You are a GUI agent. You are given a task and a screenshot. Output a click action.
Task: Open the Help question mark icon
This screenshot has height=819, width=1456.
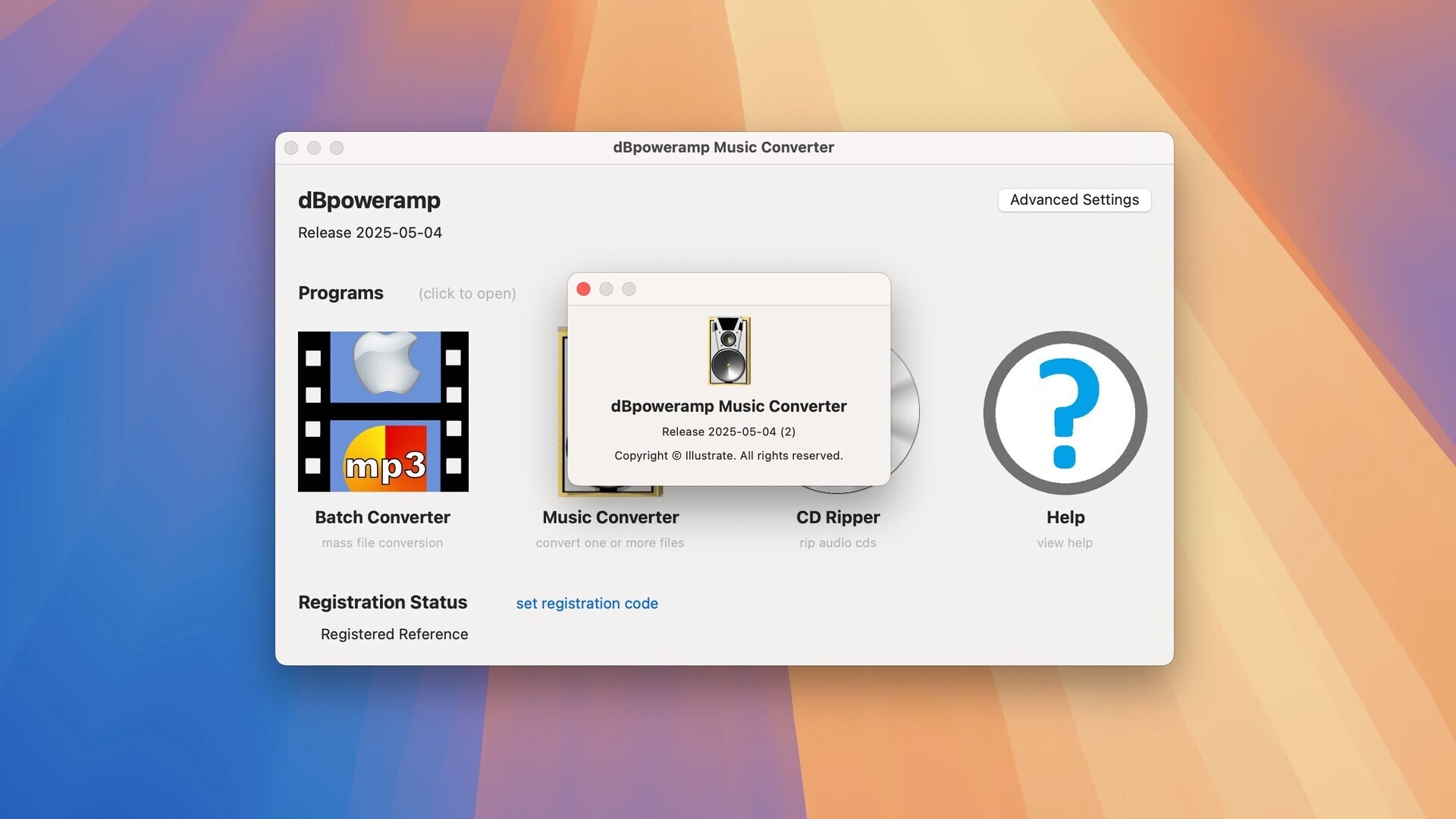[x=1065, y=413]
